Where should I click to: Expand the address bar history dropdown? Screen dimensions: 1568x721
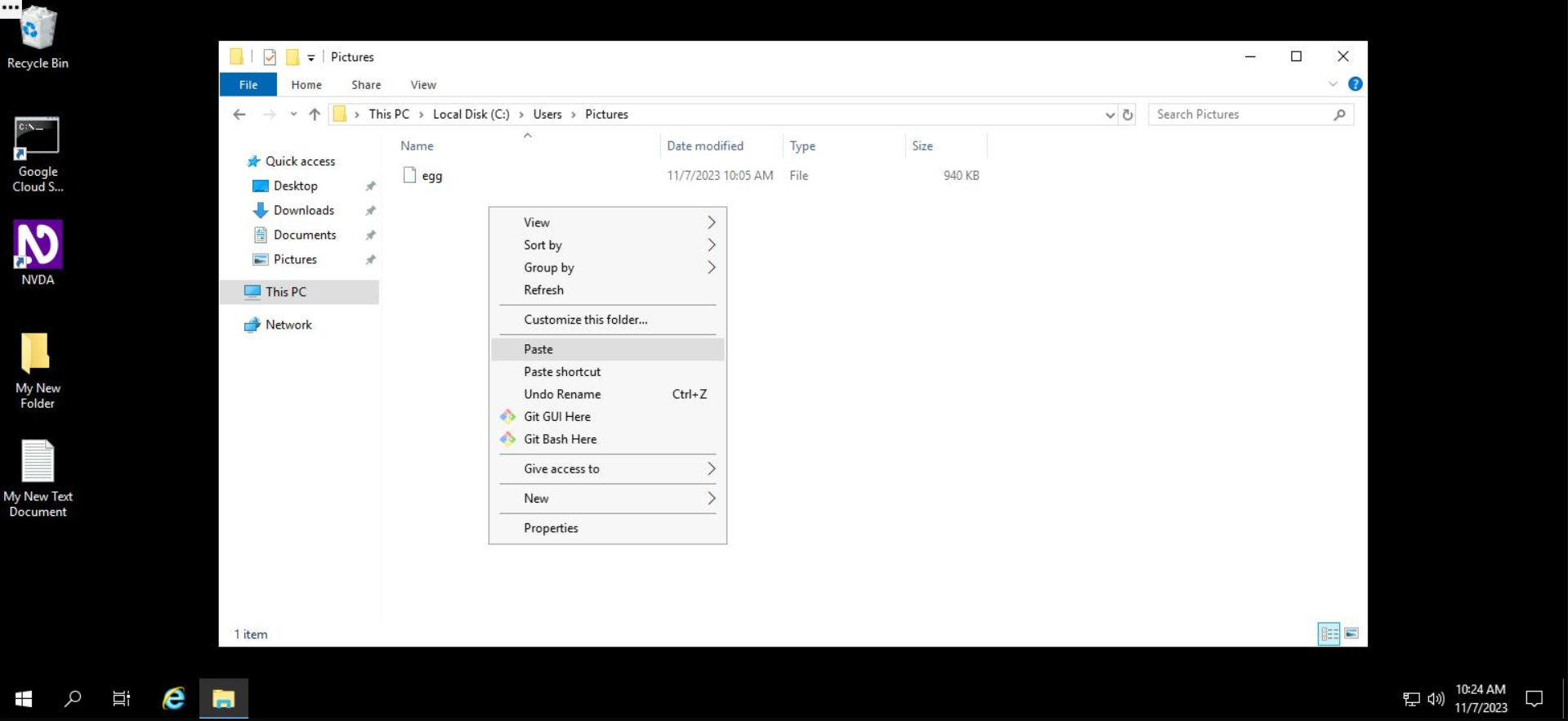tap(1110, 114)
